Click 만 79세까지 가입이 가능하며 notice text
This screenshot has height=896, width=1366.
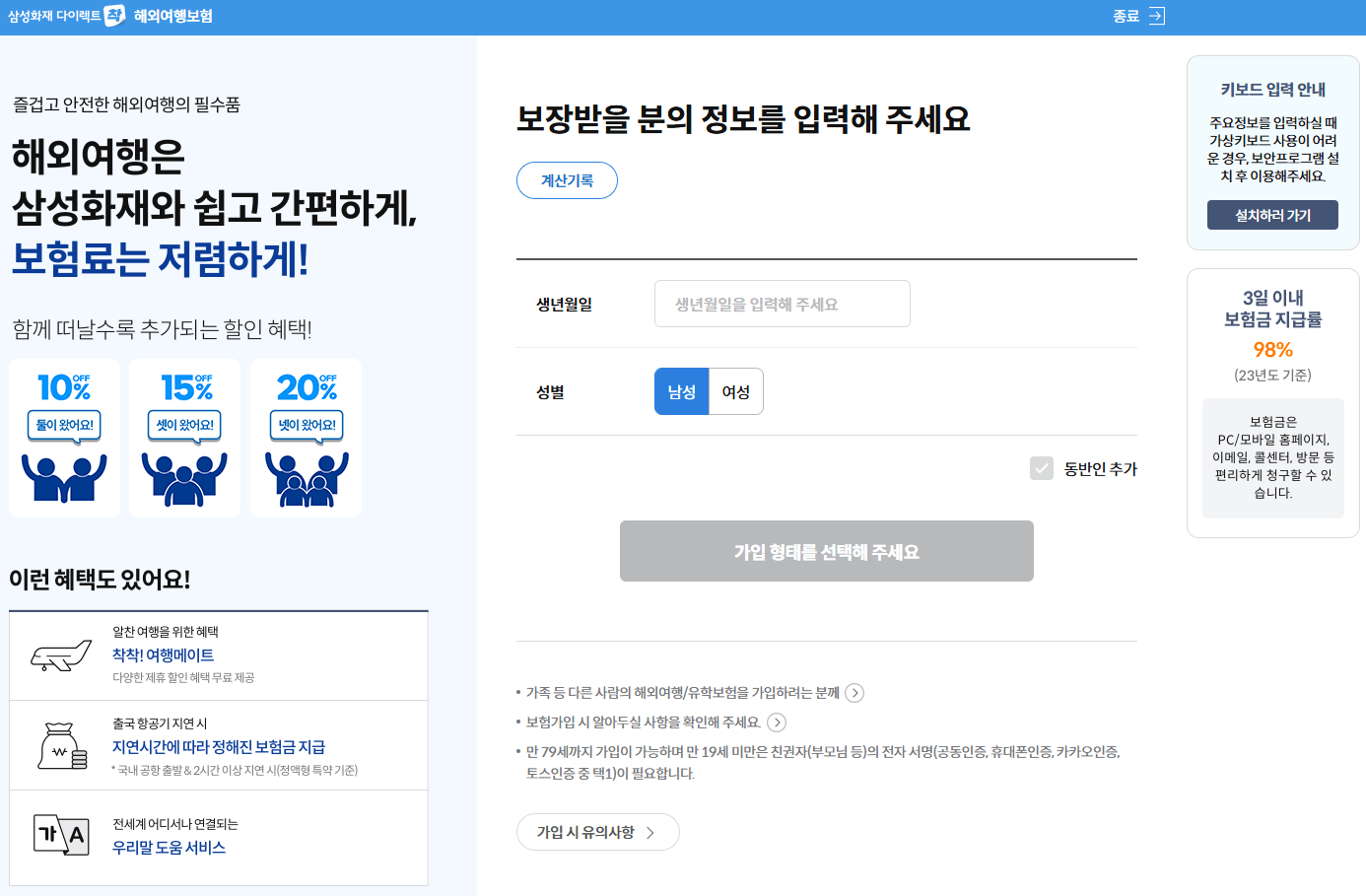coord(823,763)
